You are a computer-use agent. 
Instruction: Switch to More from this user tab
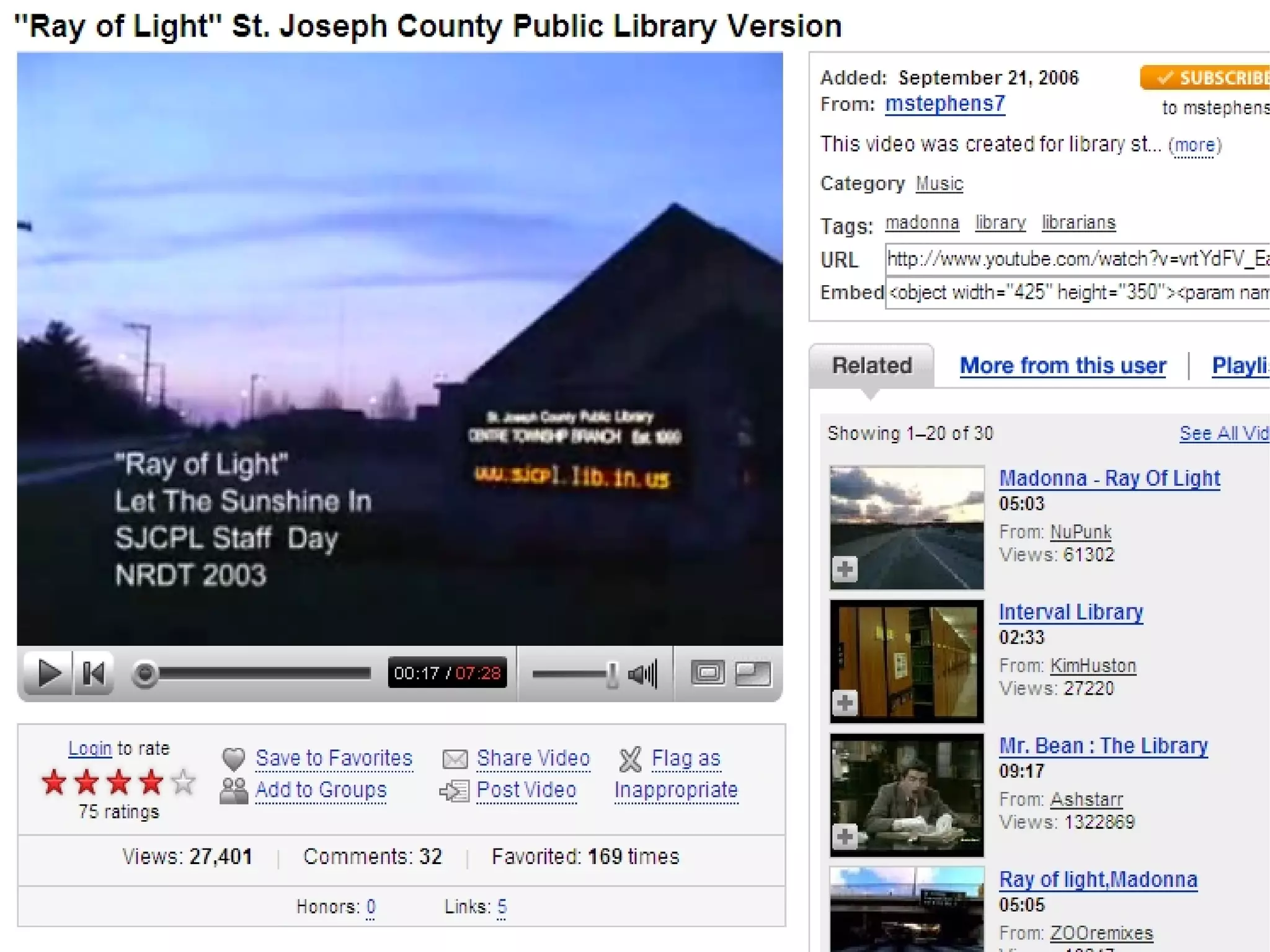(x=1062, y=366)
